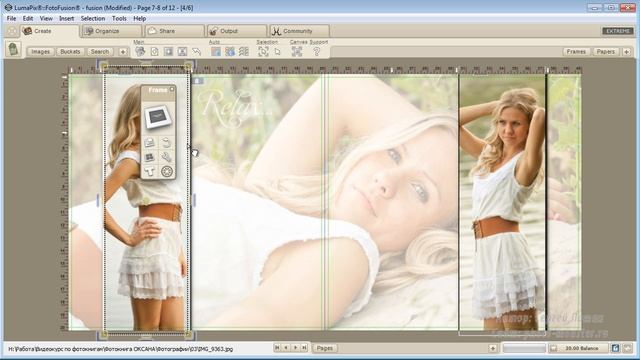Click the rotate icon in Frame palette
This screenshot has height=360, width=640.
pyautogui.click(x=166, y=142)
